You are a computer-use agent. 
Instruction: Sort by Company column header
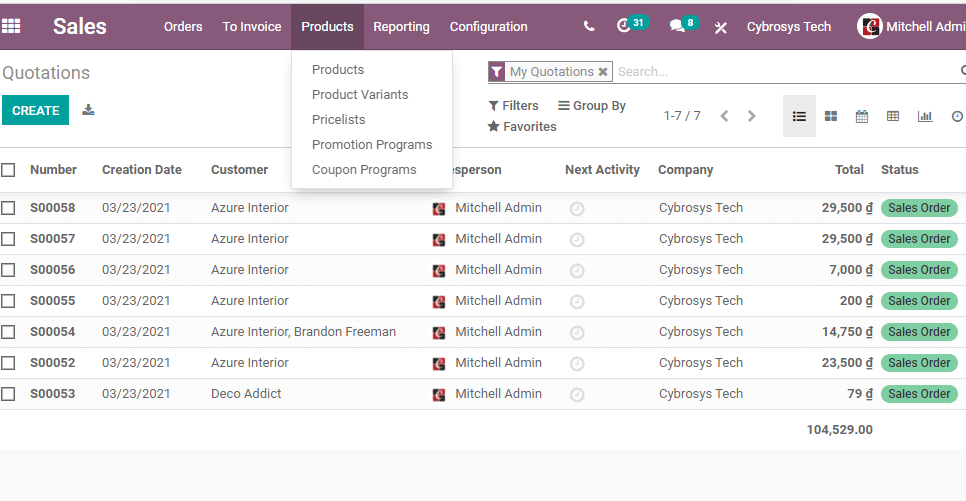pos(686,169)
